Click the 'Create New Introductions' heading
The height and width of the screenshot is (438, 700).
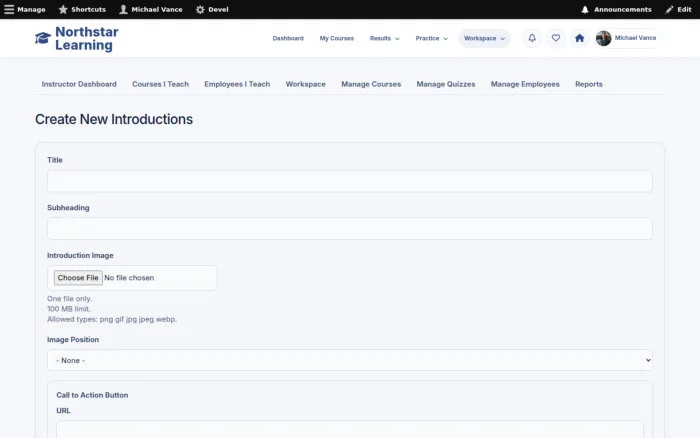[114, 119]
